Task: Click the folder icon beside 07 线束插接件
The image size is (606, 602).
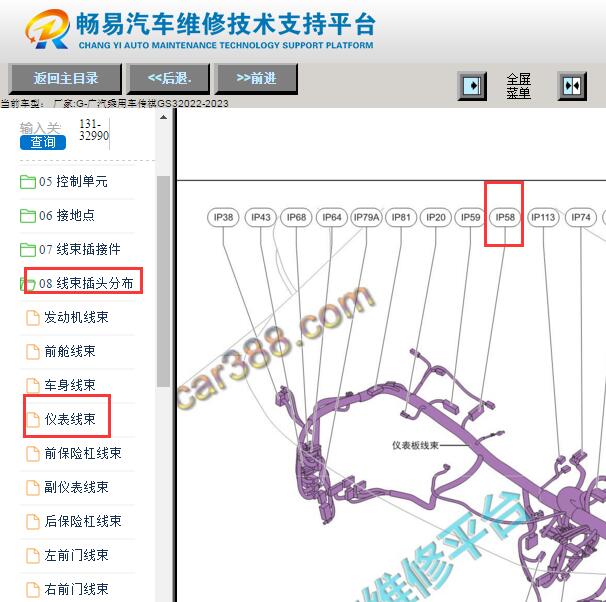Action: point(28,250)
